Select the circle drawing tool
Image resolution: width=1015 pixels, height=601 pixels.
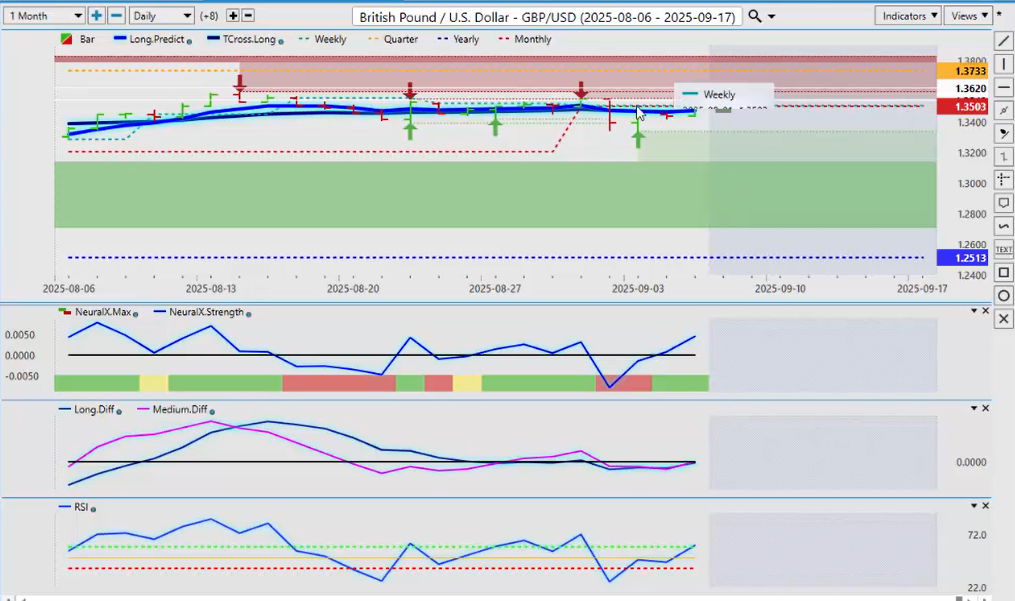[x=1004, y=296]
